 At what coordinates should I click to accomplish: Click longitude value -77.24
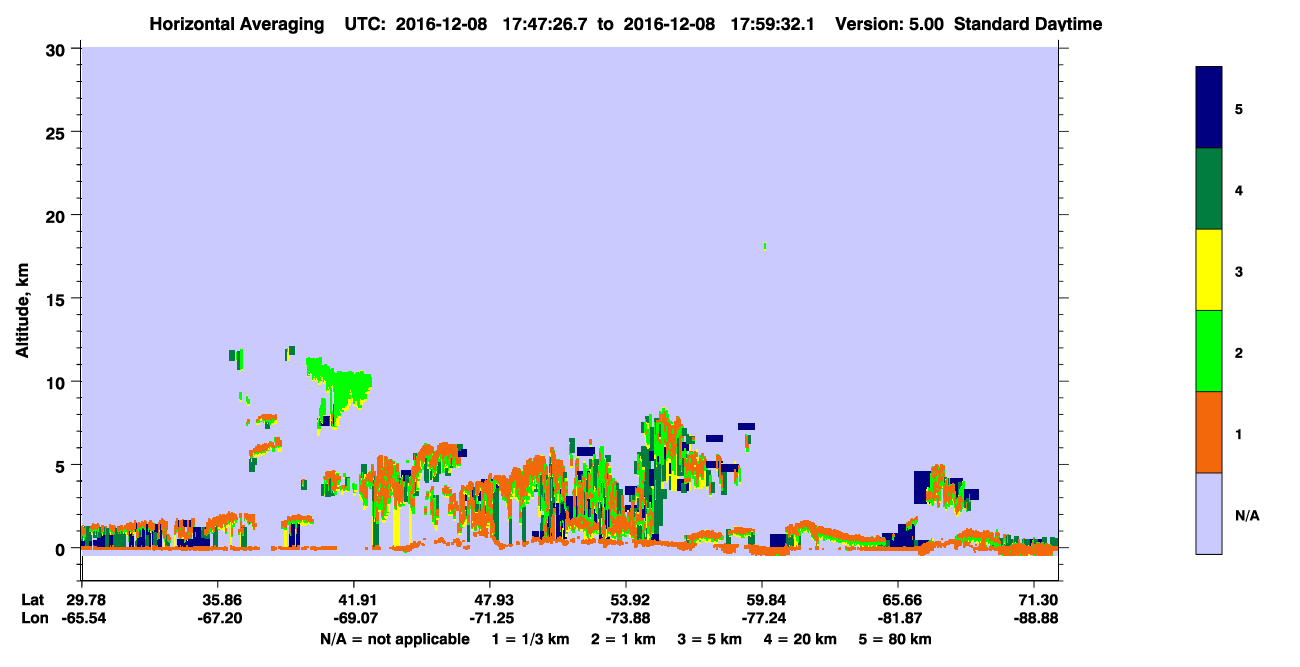tap(762, 619)
